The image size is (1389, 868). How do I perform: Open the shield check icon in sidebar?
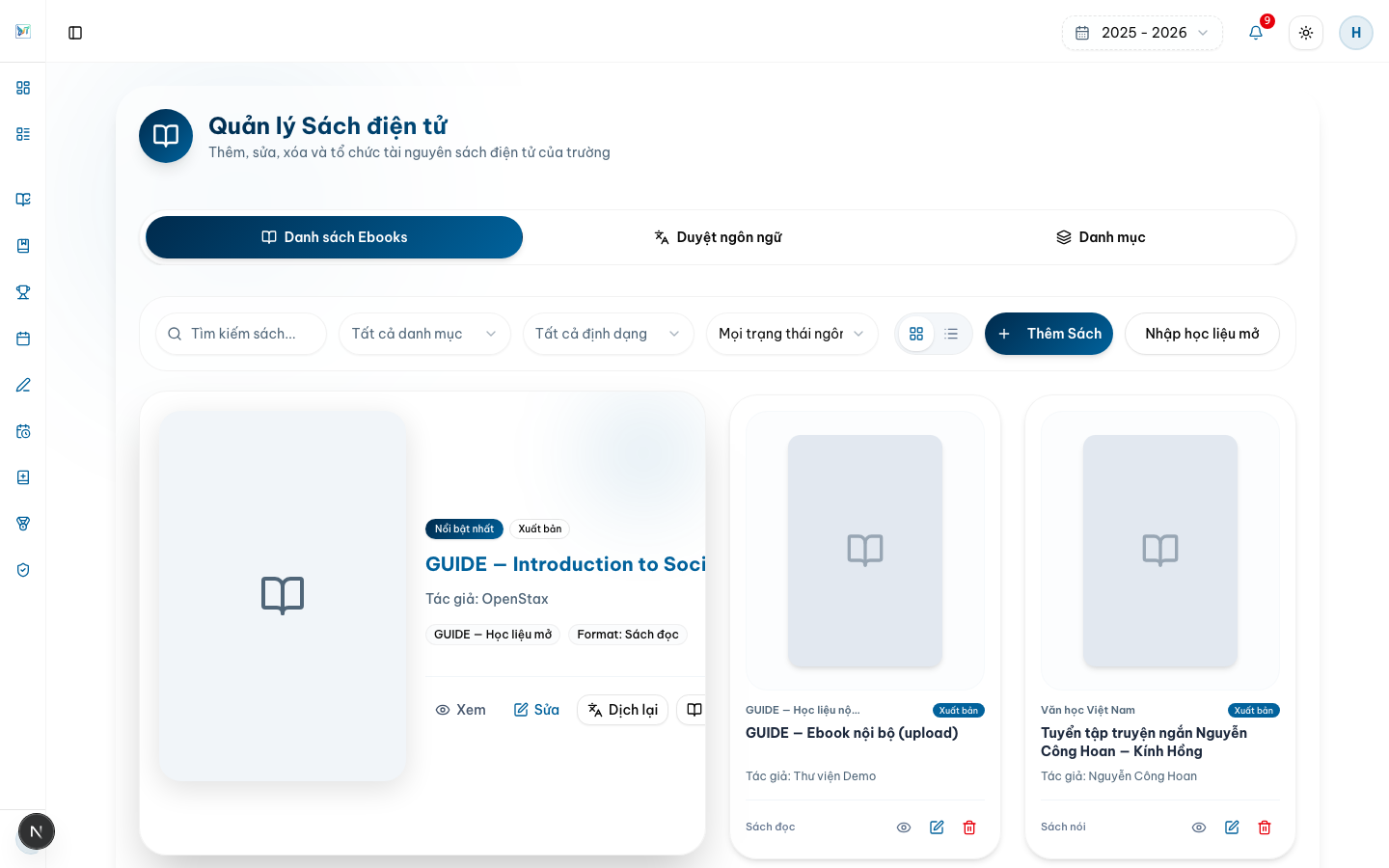23,570
